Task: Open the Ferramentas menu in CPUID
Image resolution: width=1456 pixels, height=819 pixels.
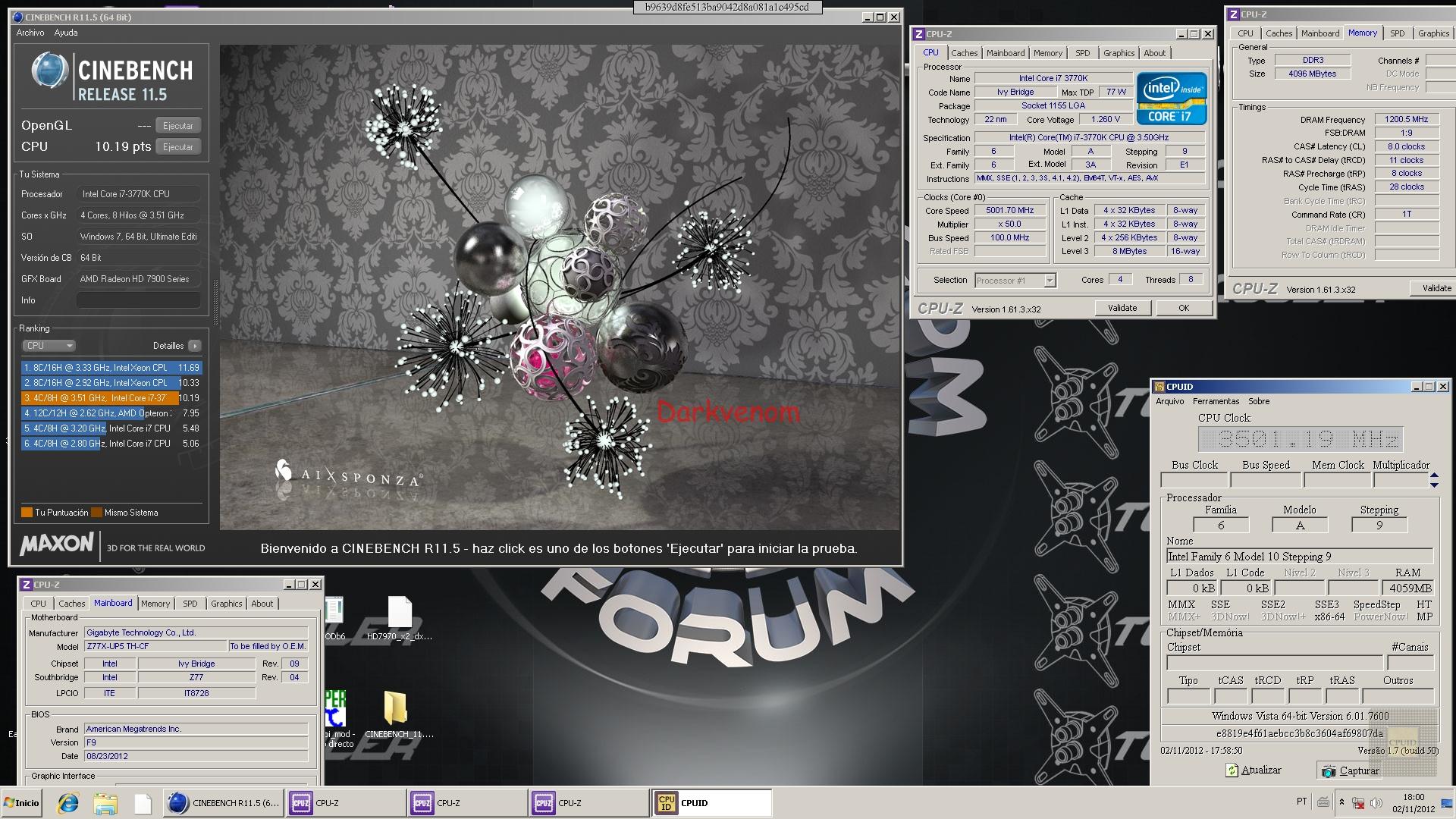Action: tap(1216, 401)
